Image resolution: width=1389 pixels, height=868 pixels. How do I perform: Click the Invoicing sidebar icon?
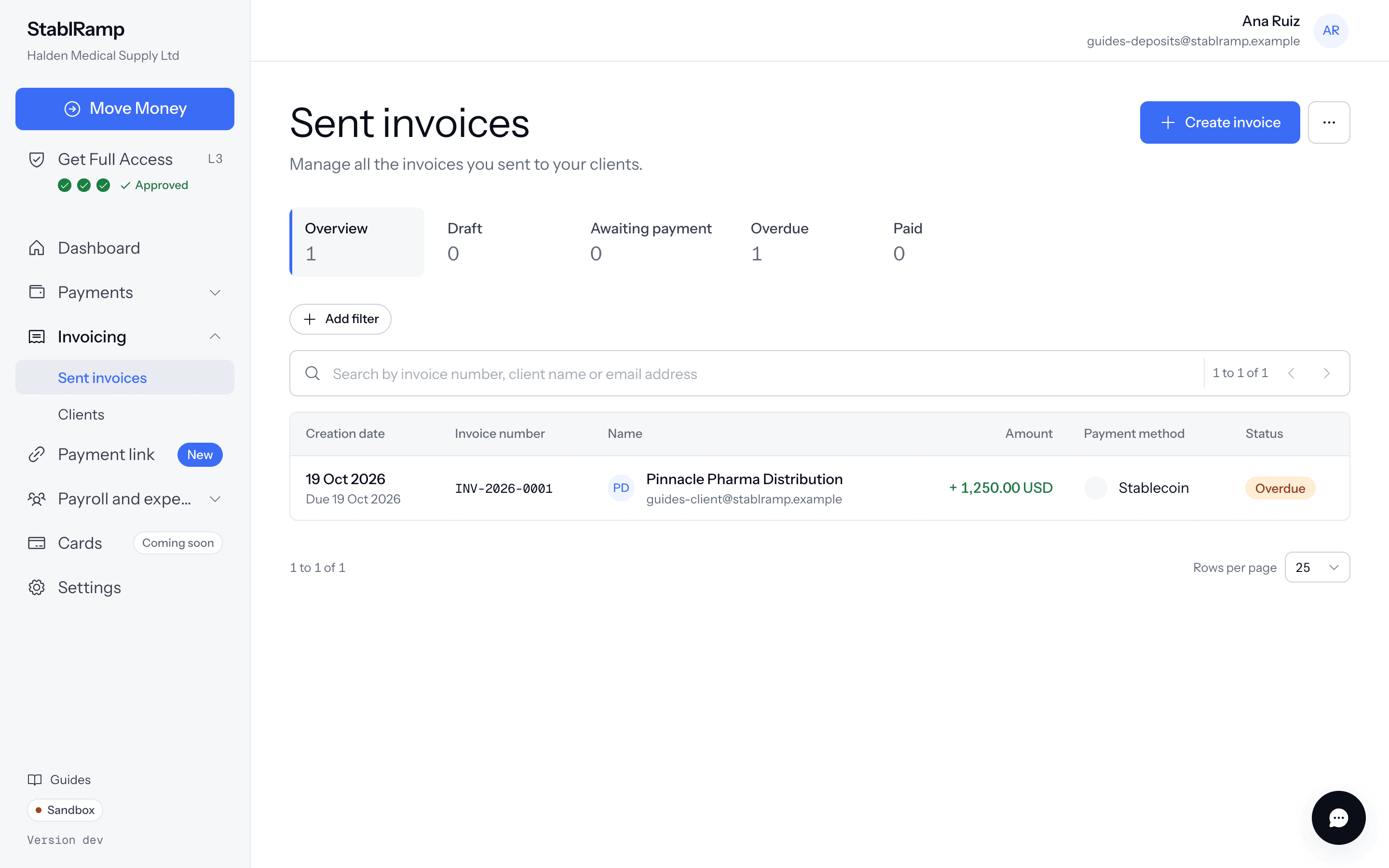[37, 337]
